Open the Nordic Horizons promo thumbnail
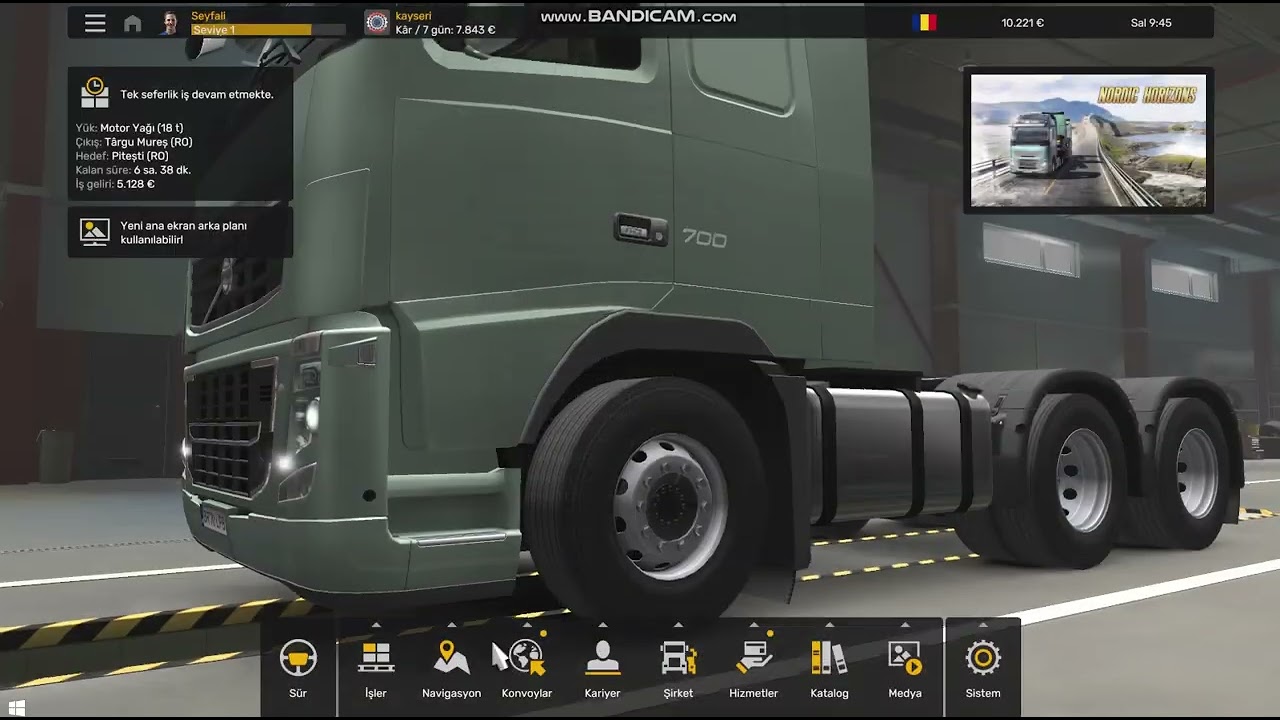1280x720 pixels. coord(1088,140)
